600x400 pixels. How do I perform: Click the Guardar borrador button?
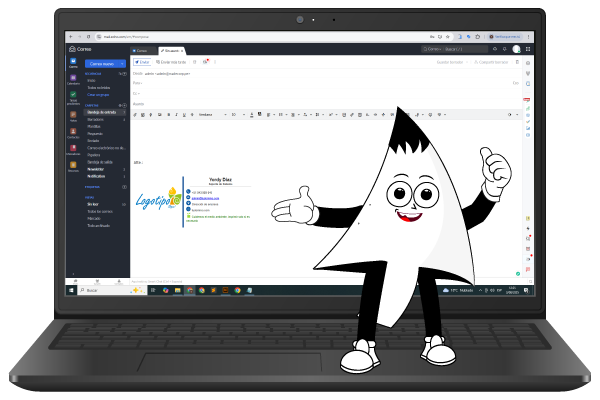(x=452, y=61)
